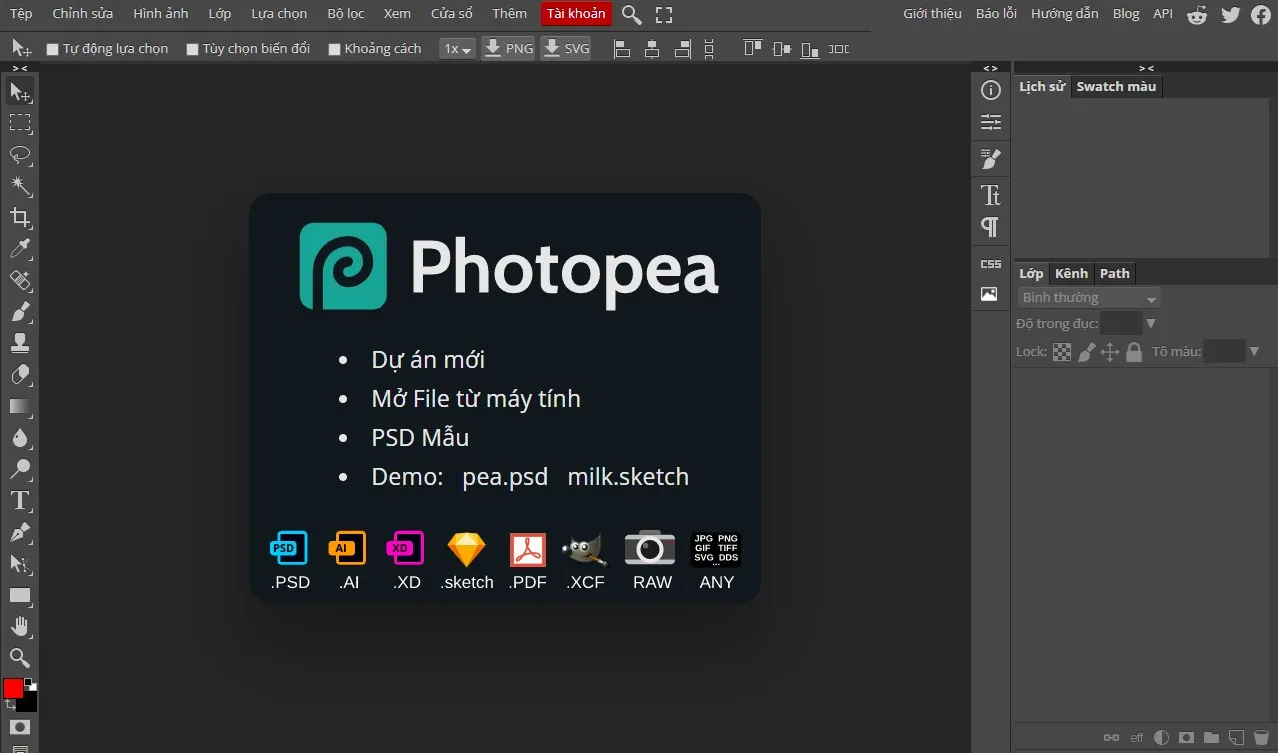
Task: Select the Clone Stamp tool
Action: [x=21, y=343]
